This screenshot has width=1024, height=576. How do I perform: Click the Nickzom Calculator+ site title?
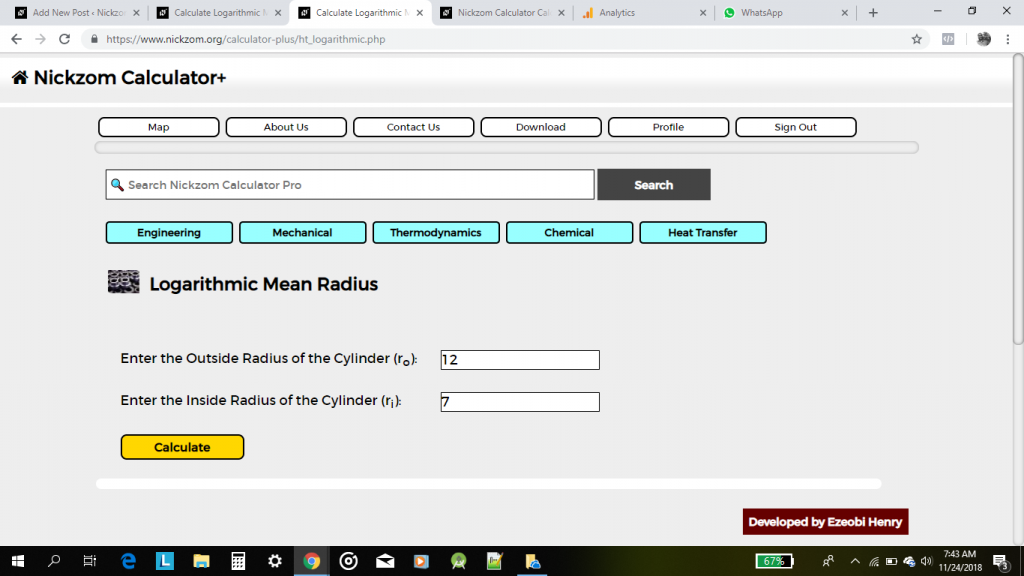pyautogui.click(x=130, y=78)
